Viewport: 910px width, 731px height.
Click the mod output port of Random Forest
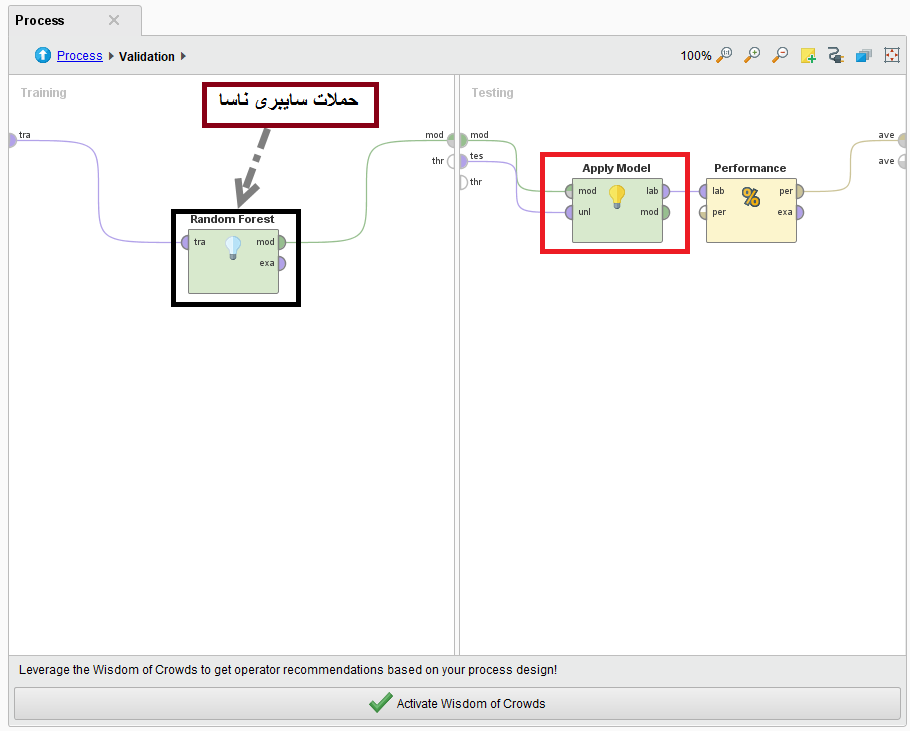(281, 242)
